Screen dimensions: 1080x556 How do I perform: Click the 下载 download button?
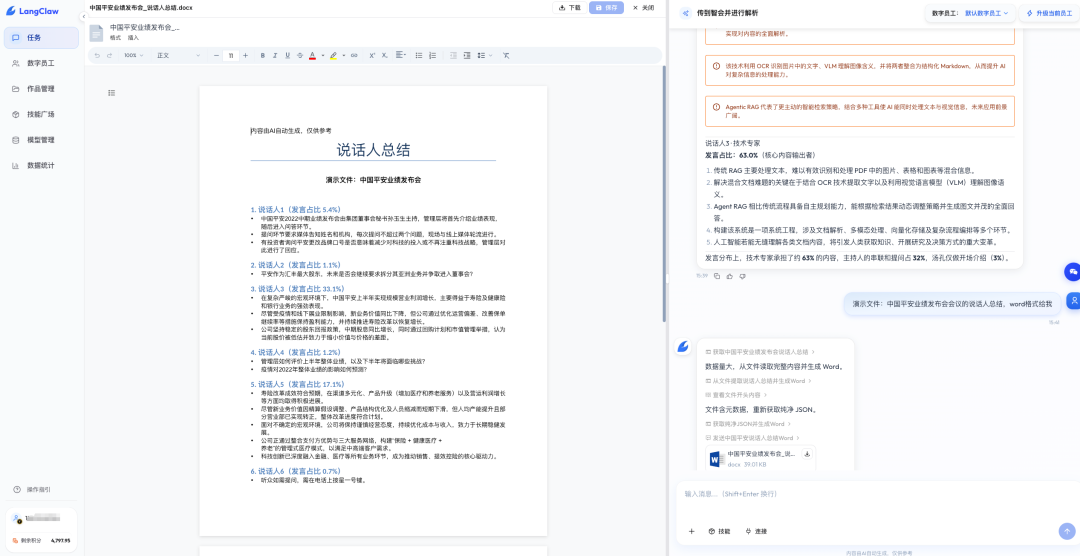click(569, 8)
